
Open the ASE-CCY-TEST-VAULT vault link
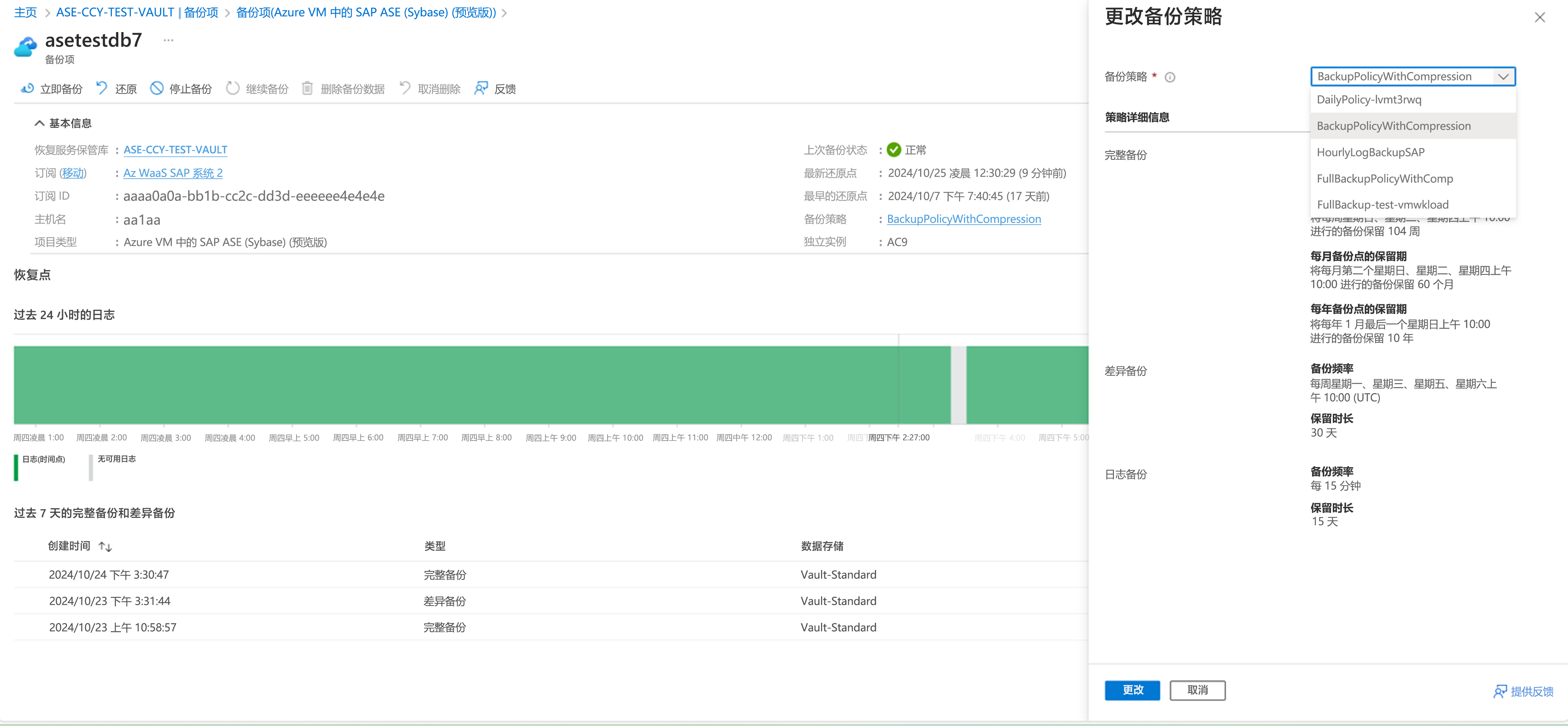tap(175, 150)
